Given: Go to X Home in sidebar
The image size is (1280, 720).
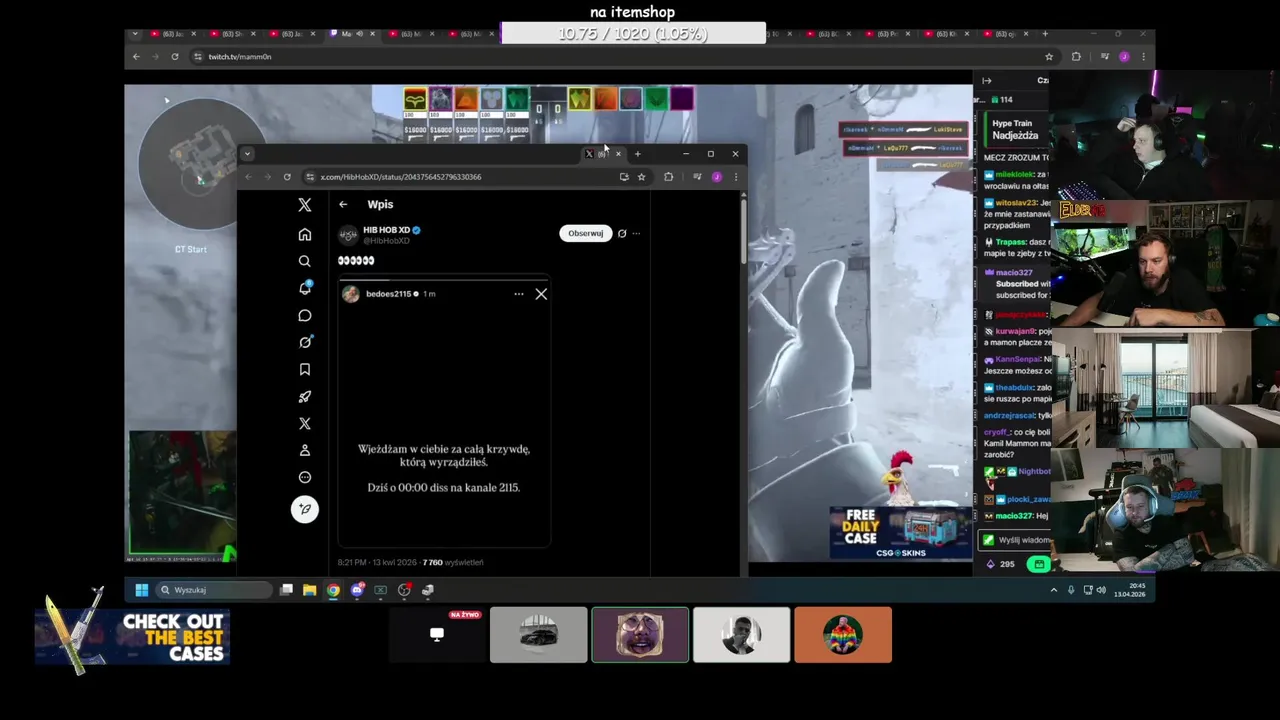Looking at the screenshot, I should pos(305,234).
